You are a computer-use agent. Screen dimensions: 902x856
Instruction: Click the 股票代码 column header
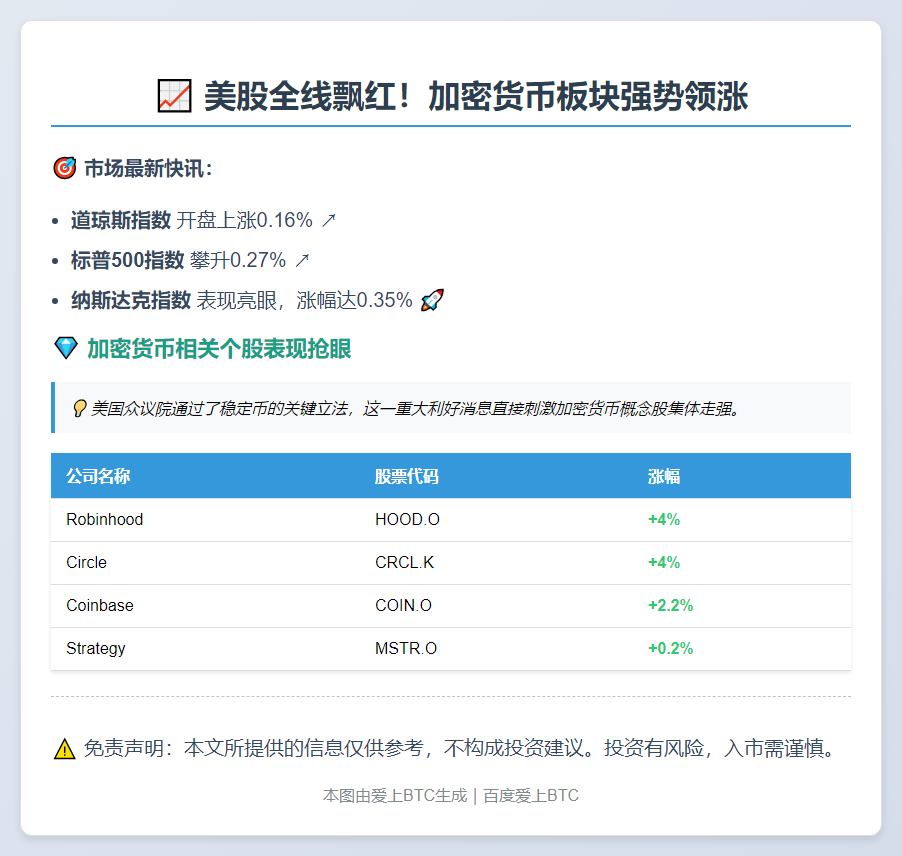click(407, 476)
